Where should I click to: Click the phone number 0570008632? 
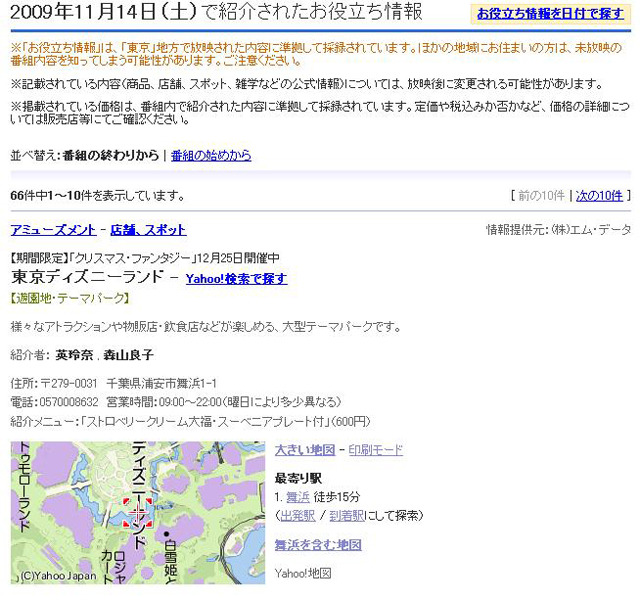[x=69, y=403]
